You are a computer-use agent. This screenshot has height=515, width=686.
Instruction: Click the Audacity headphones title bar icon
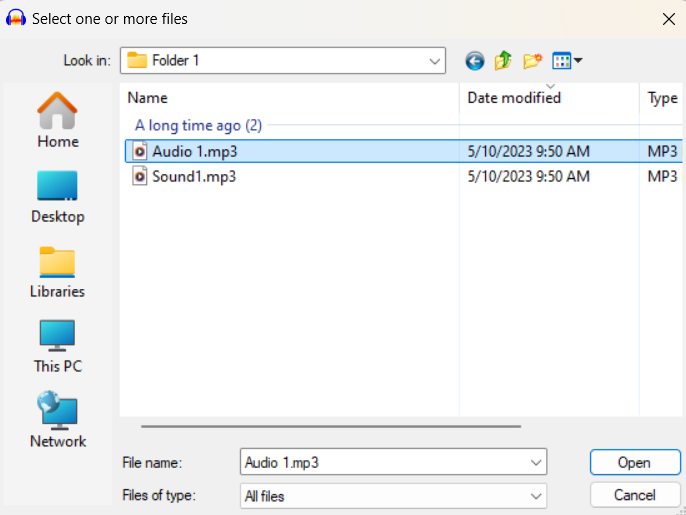16,18
